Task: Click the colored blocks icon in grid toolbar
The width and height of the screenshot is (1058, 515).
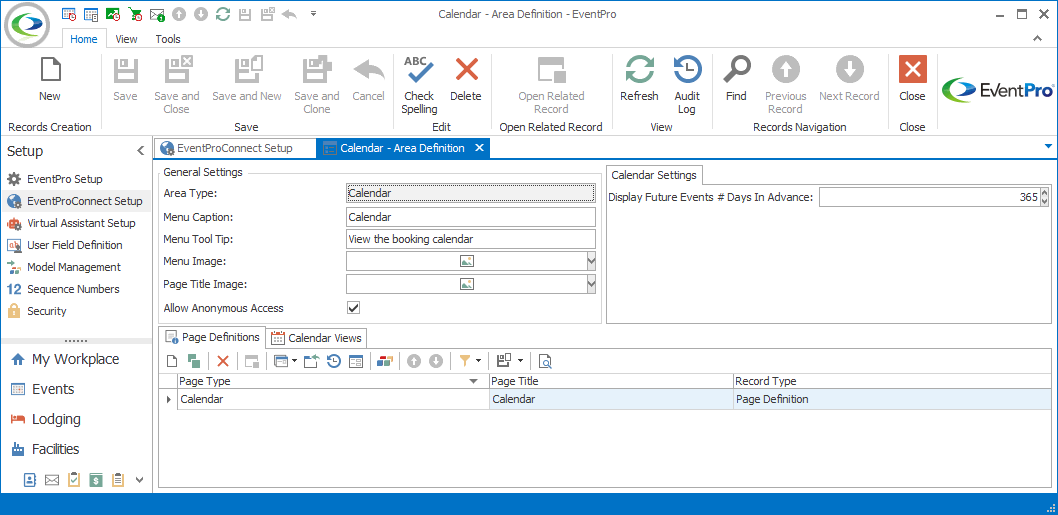Action: [385, 362]
